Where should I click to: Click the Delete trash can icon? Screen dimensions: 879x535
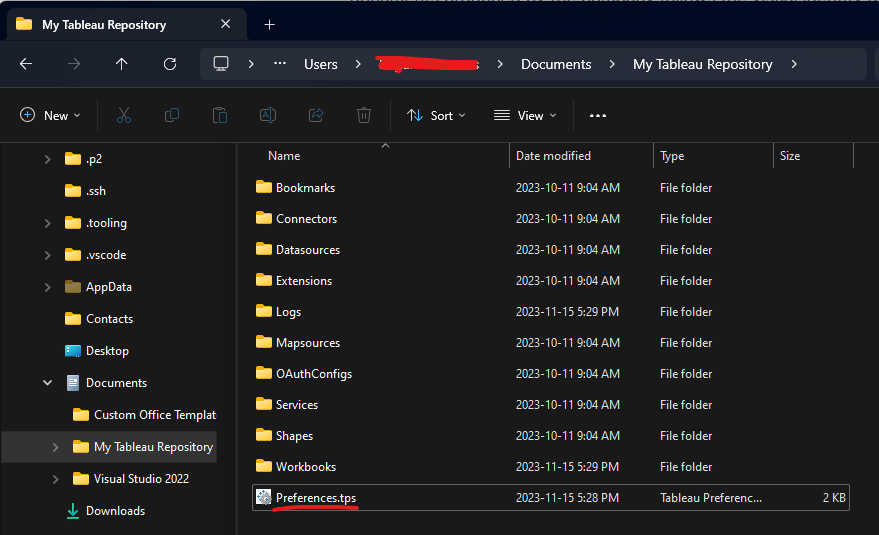point(364,116)
